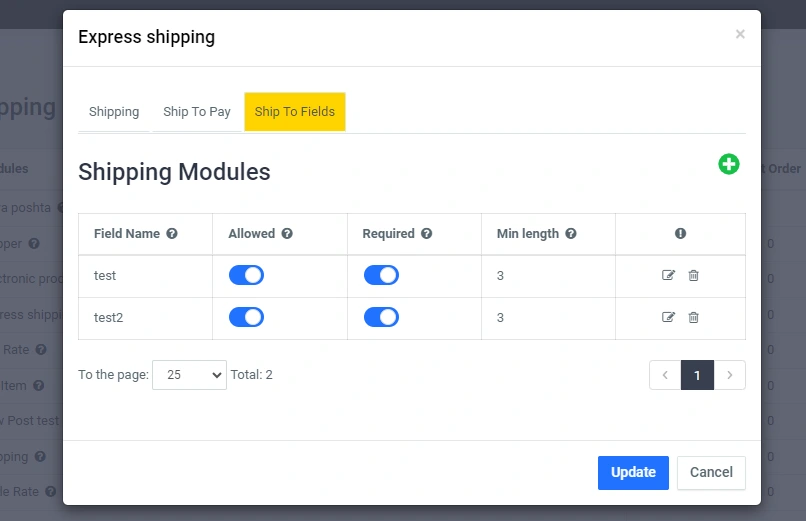This screenshot has height=521, width=806.
Task: Click the Required column help icon
Action: tap(427, 234)
